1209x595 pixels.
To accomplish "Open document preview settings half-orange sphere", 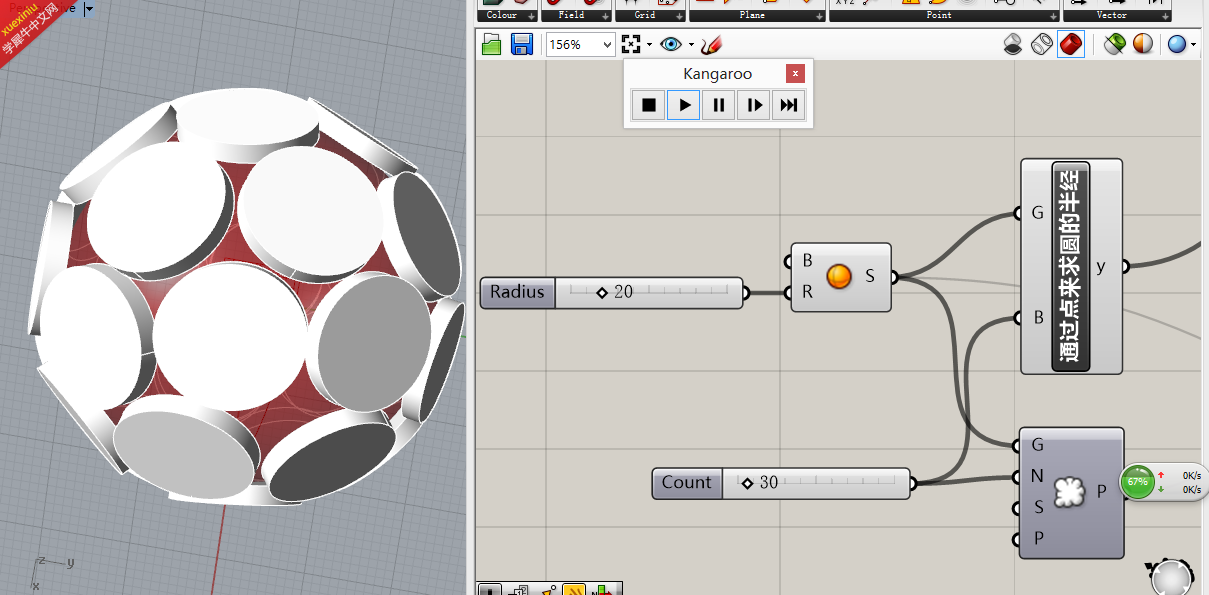I will 1142,44.
